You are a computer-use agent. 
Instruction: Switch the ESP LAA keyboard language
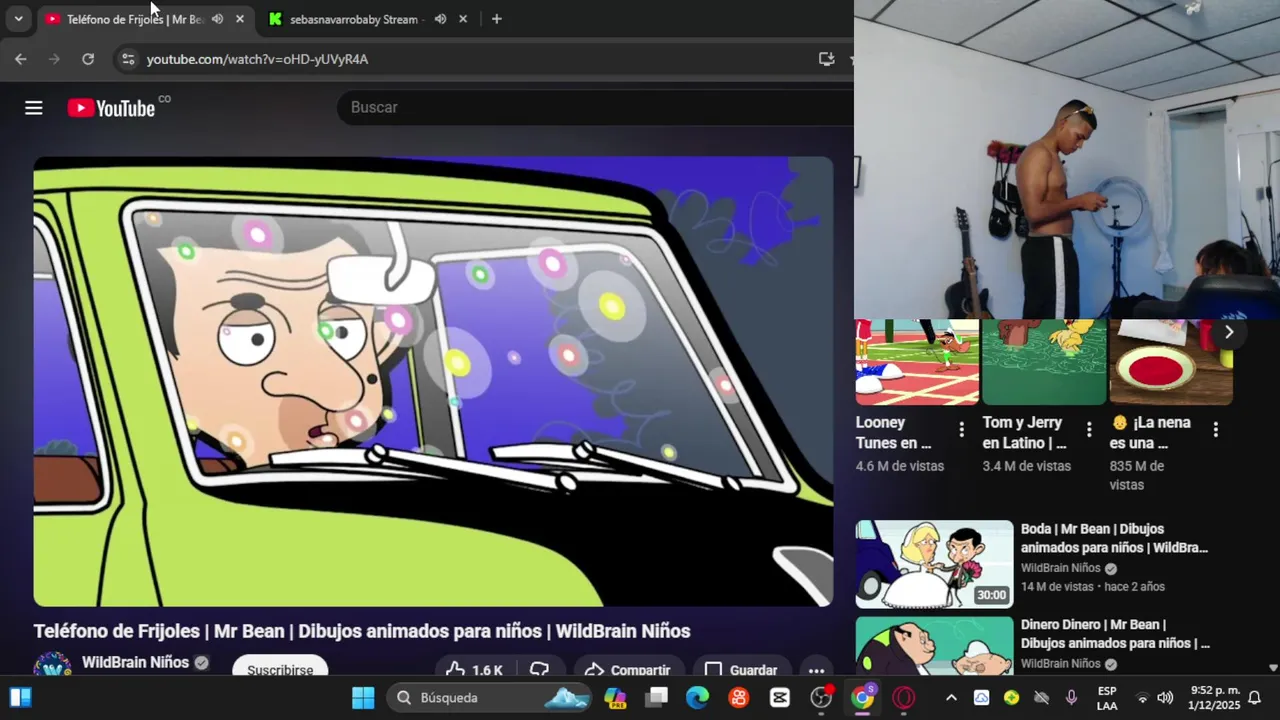[1107, 698]
